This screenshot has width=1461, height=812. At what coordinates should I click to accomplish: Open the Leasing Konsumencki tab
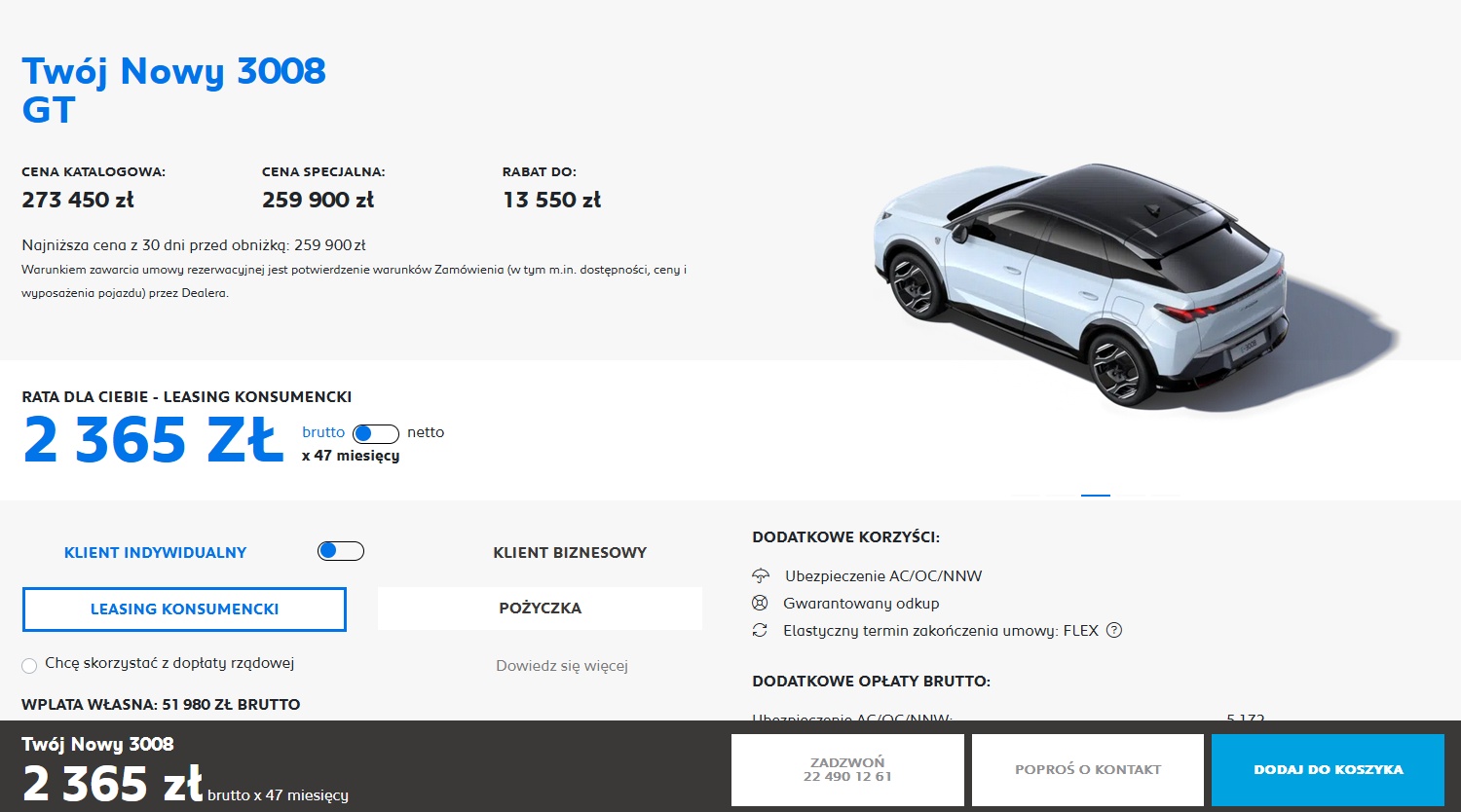[184, 609]
